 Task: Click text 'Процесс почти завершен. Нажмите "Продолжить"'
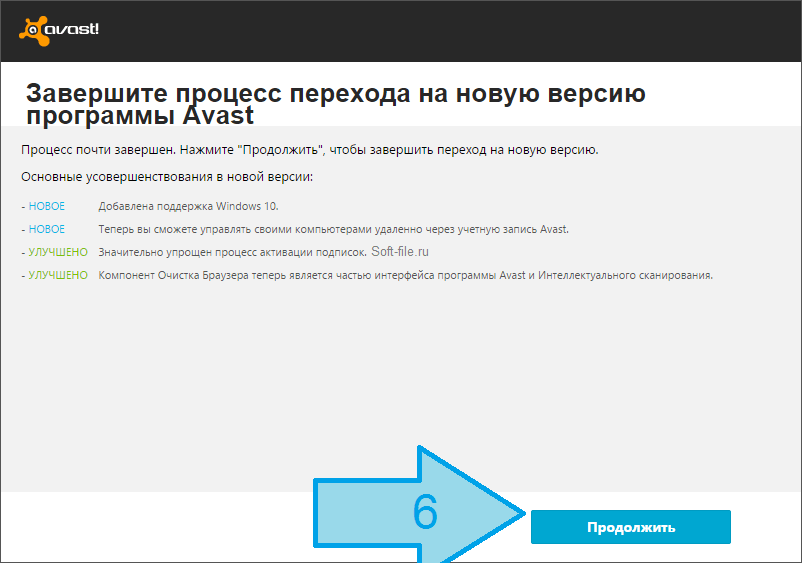pos(173,150)
